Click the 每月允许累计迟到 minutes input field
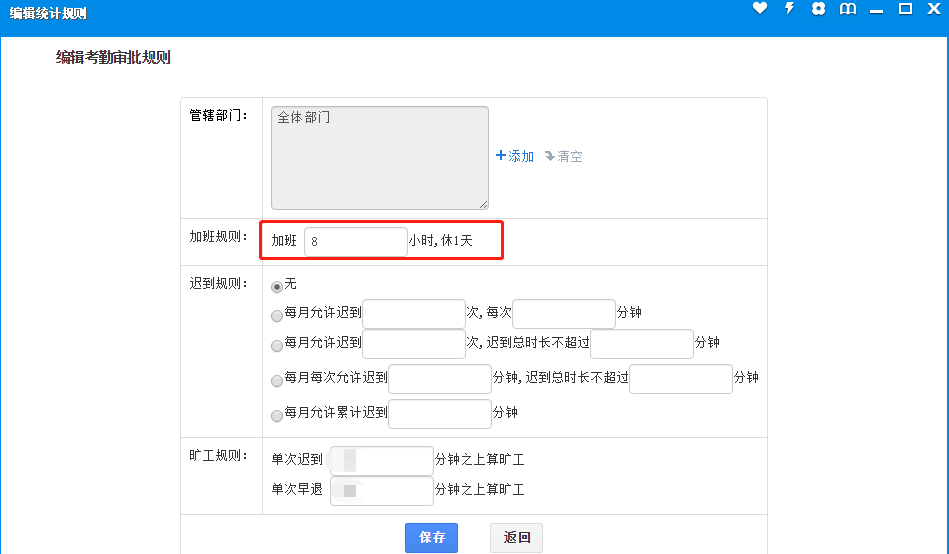The width and height of the screenshot is (949, 554). pyautogui.click(x=439, y=414)
